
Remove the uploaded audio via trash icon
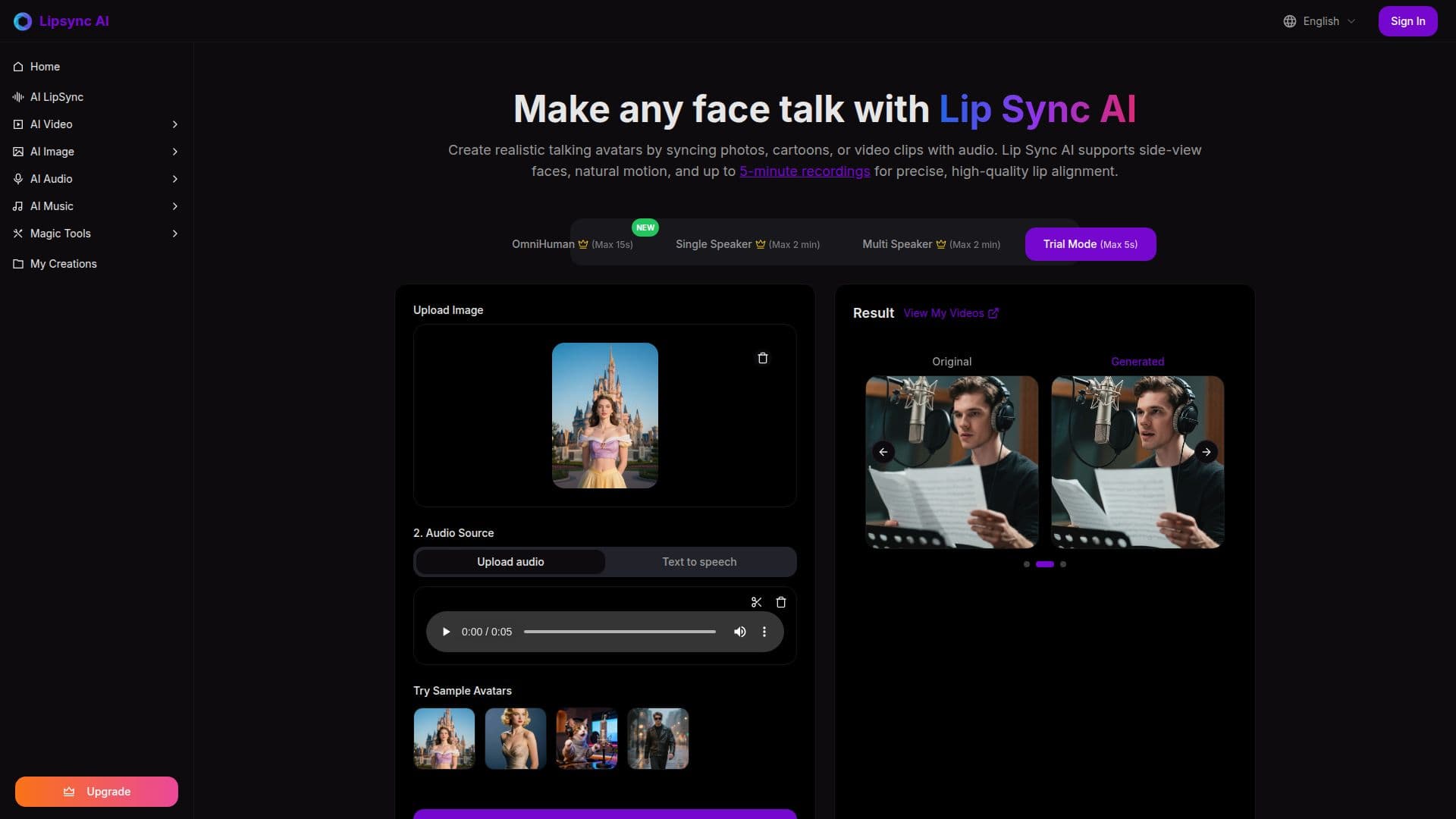coord(781,602)
